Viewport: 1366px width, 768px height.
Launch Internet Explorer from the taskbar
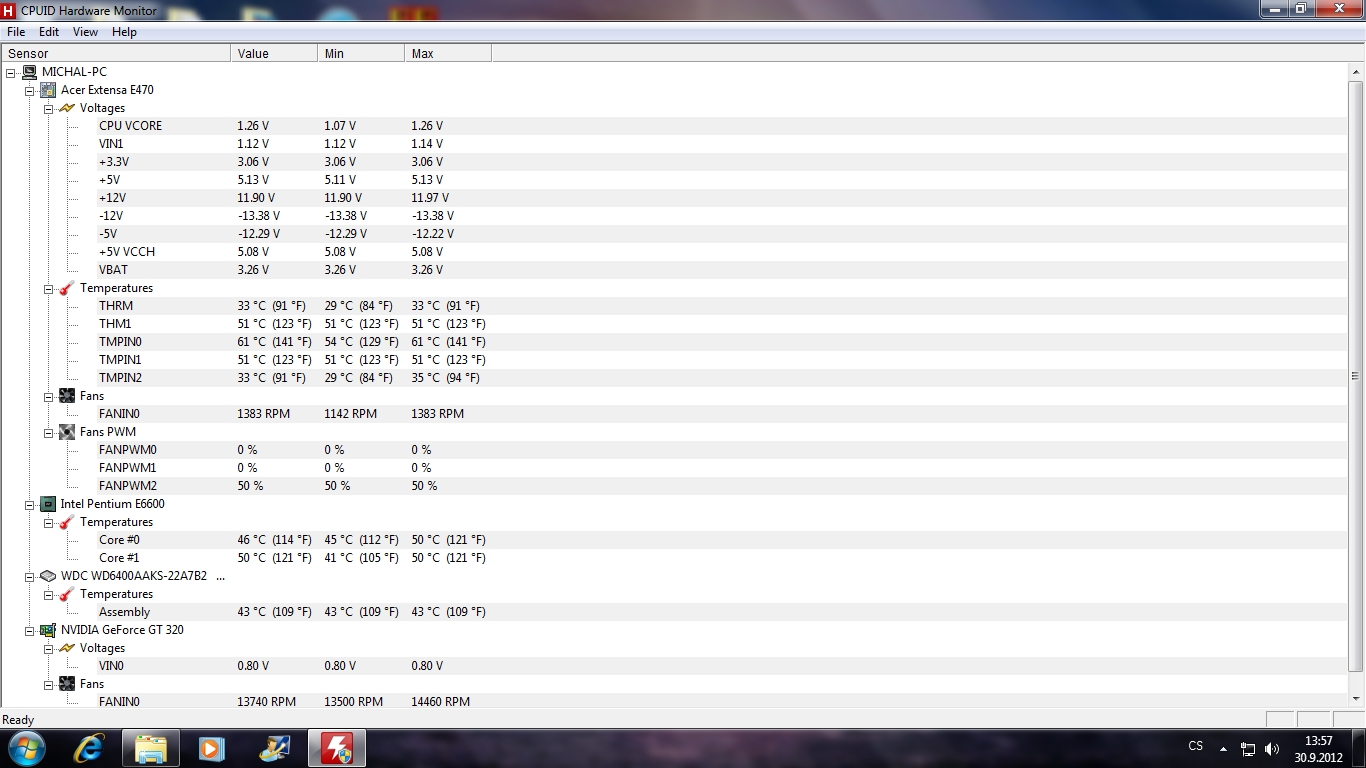click(90, 748)
